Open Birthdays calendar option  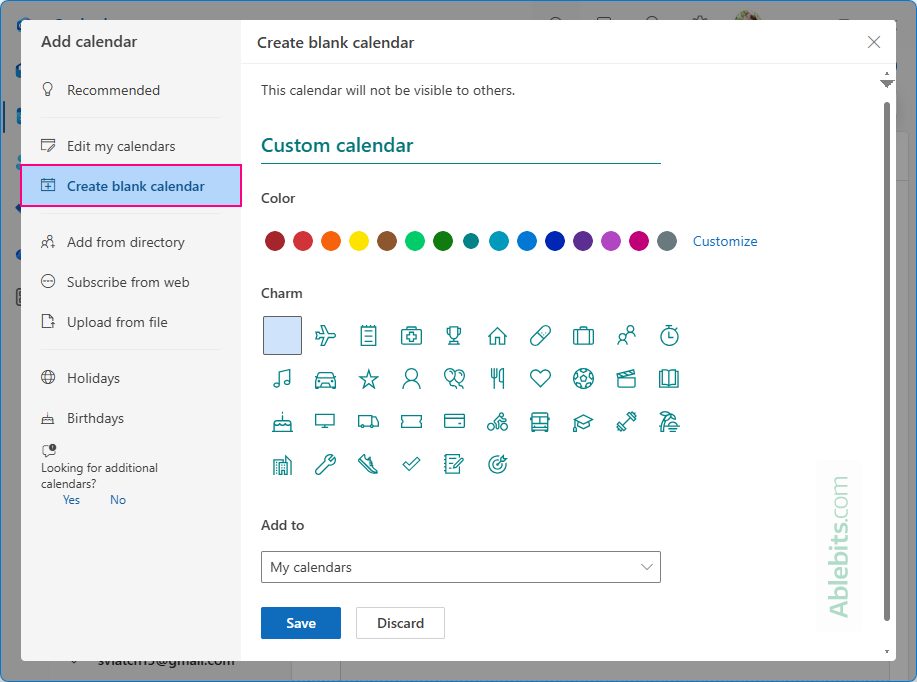[x=130, y=418]
